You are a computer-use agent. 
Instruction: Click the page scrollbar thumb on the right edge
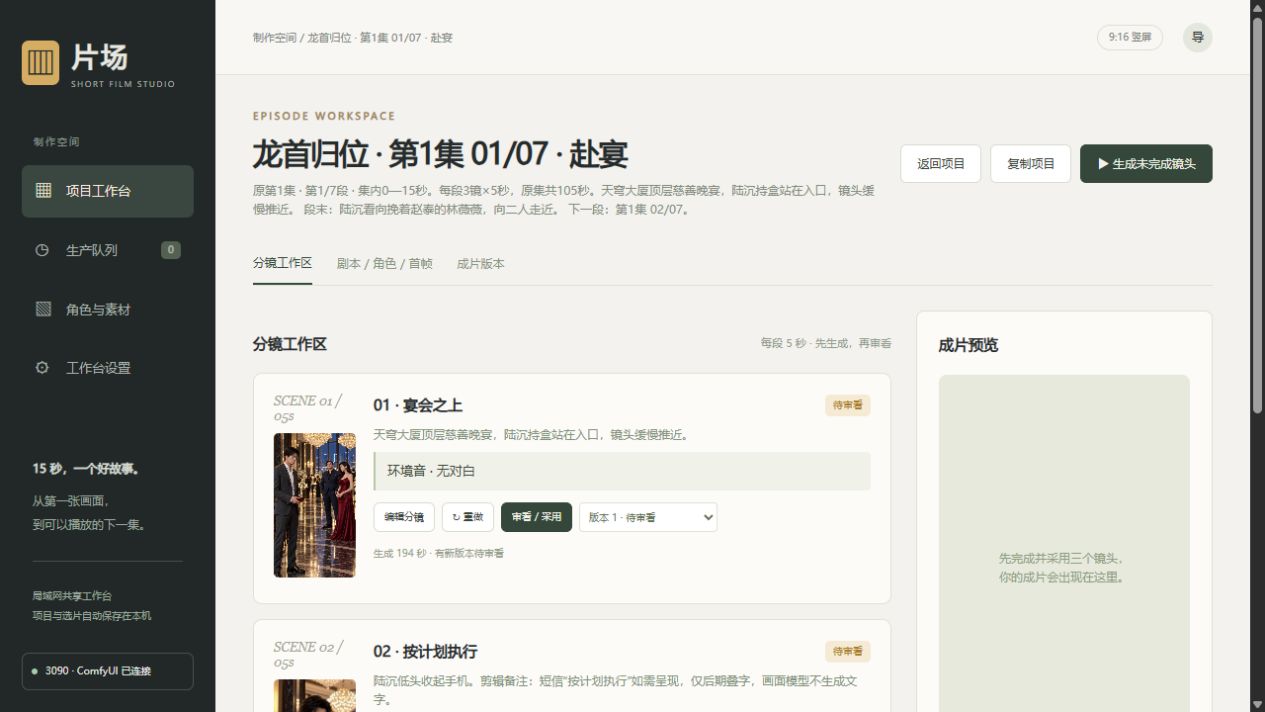pyautogui.click(x=1258, y=214)
